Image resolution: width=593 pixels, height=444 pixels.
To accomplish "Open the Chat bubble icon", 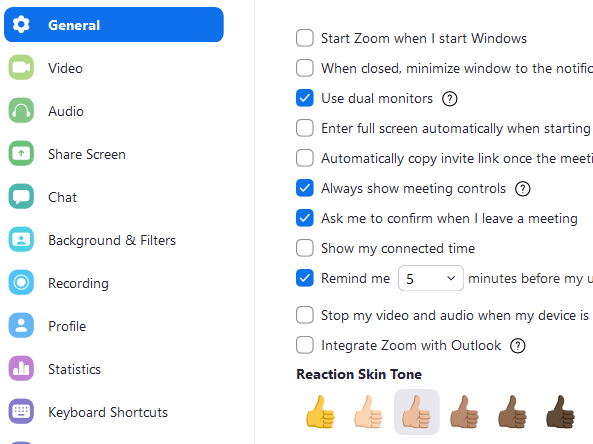I will (x=21, y=197).
